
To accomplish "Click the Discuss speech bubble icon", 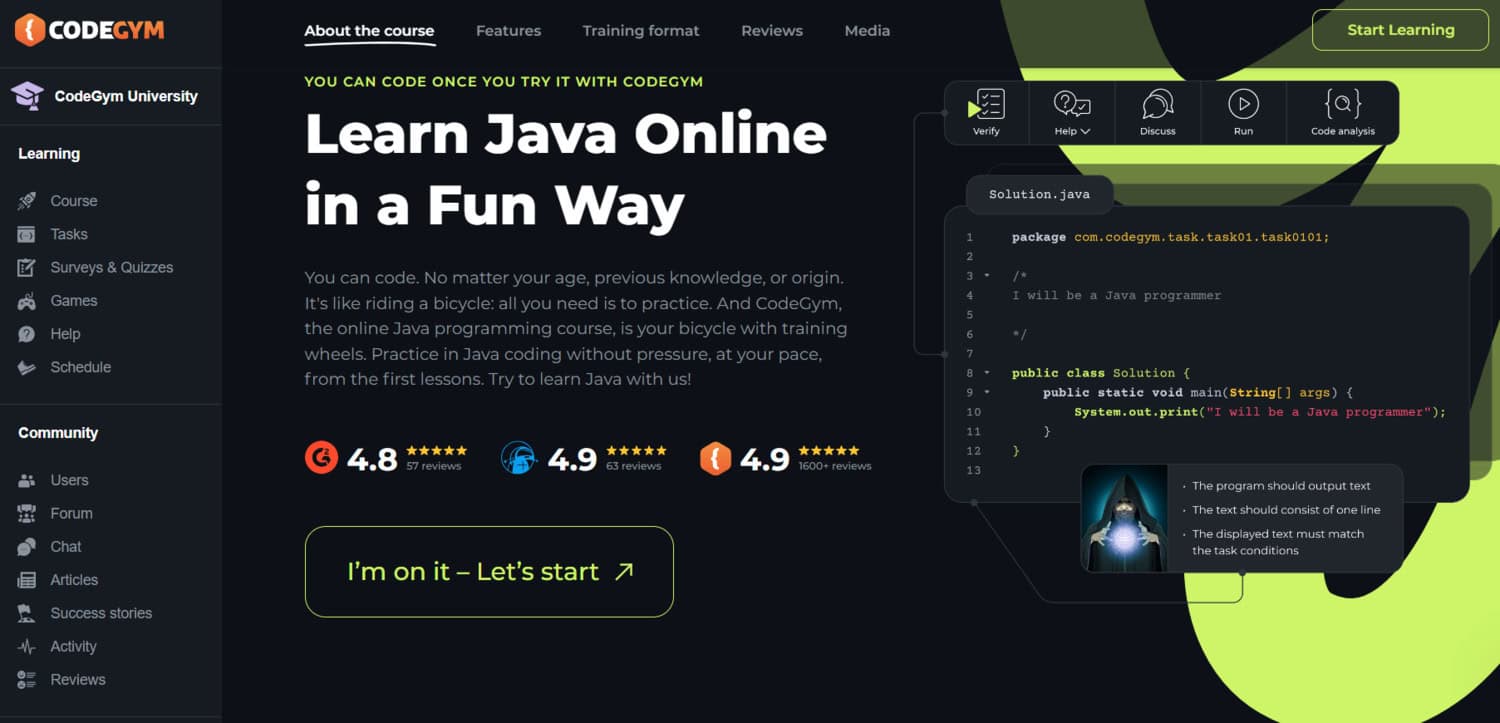I will [1157, 104].
